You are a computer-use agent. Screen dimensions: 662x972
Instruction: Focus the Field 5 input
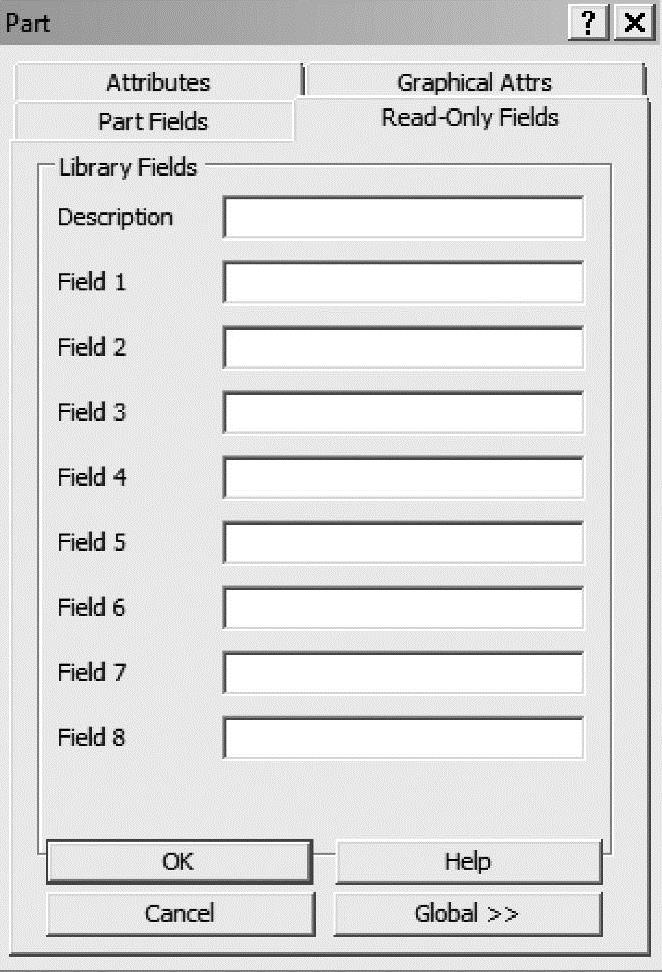[x=403, y=543]
